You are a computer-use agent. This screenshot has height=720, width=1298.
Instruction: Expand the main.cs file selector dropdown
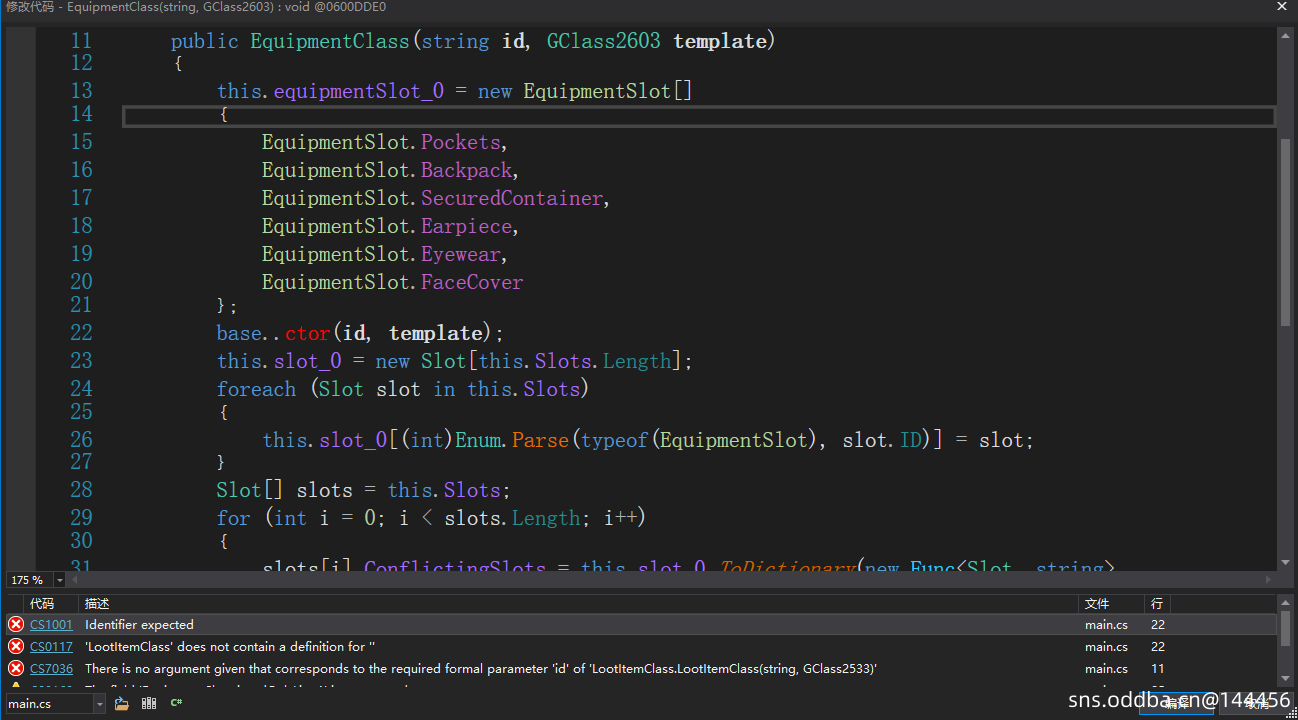(98, 704)
